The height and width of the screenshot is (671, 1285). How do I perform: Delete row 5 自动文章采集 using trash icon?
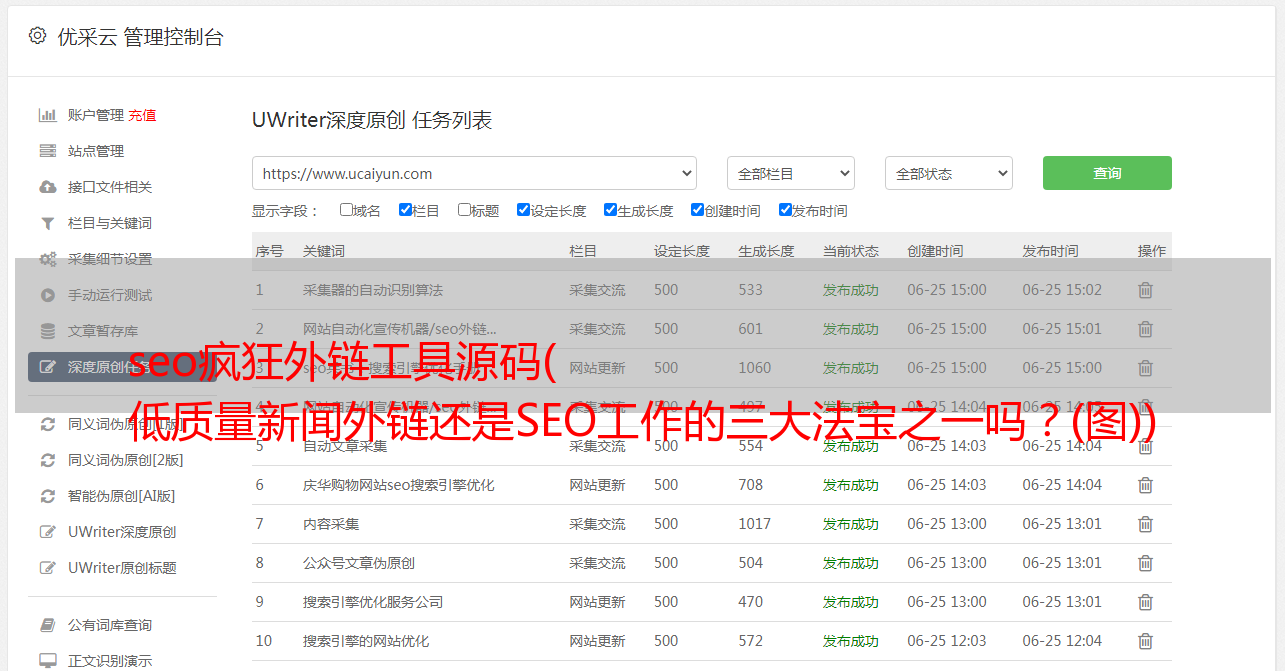point(1145,446)
